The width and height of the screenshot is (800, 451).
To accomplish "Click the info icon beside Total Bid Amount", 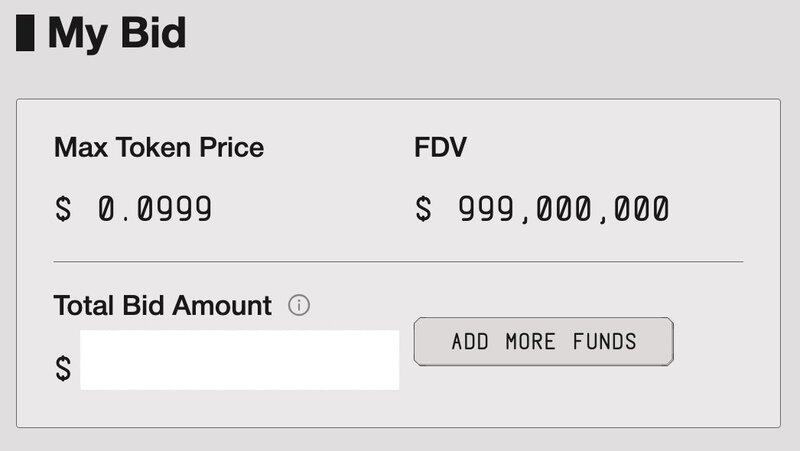I will [298, 306].
